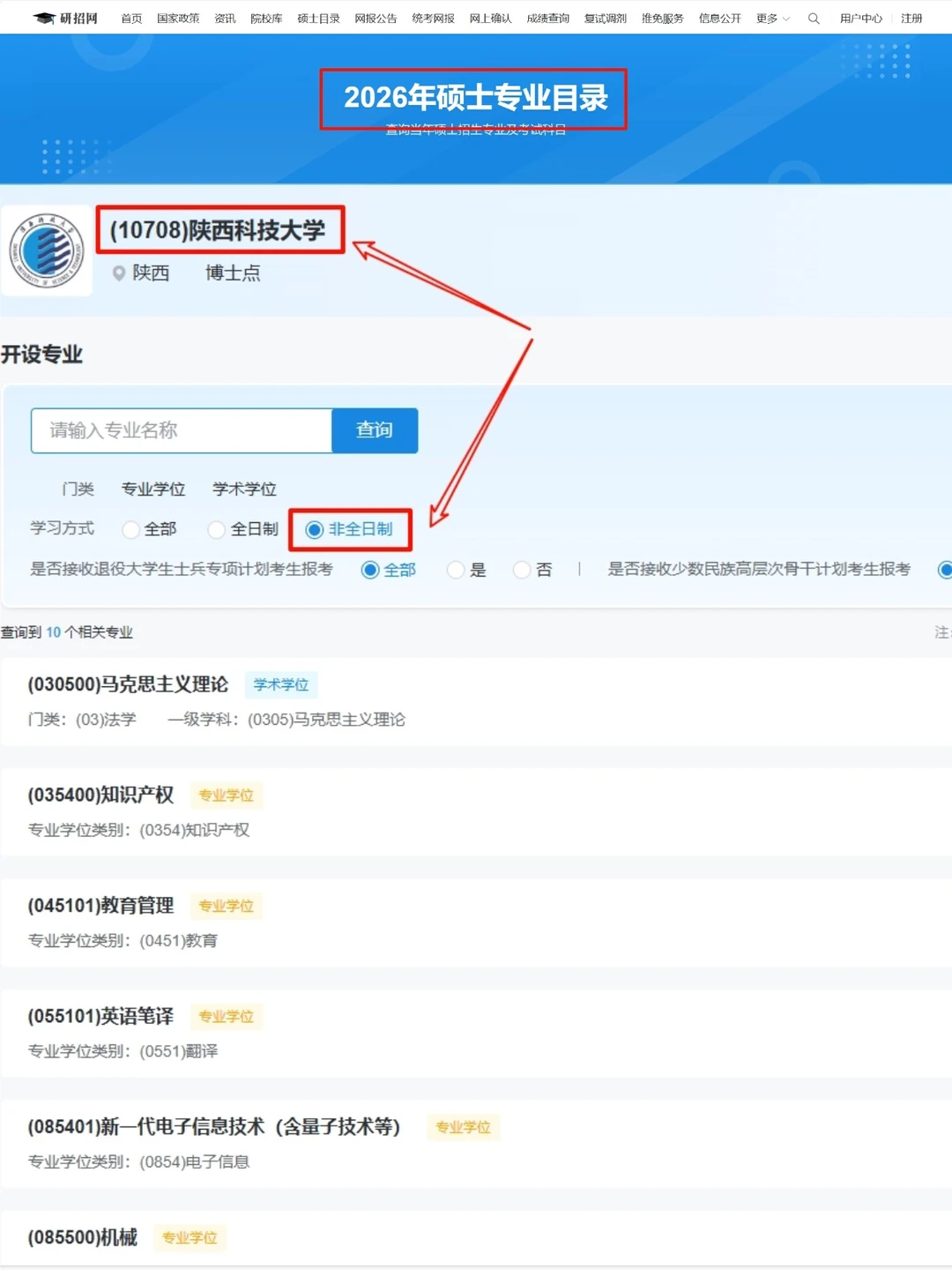Switch to the 学术学位 filter tab
This screenshot has width=952, height=1270.
(x=243, y=489)
